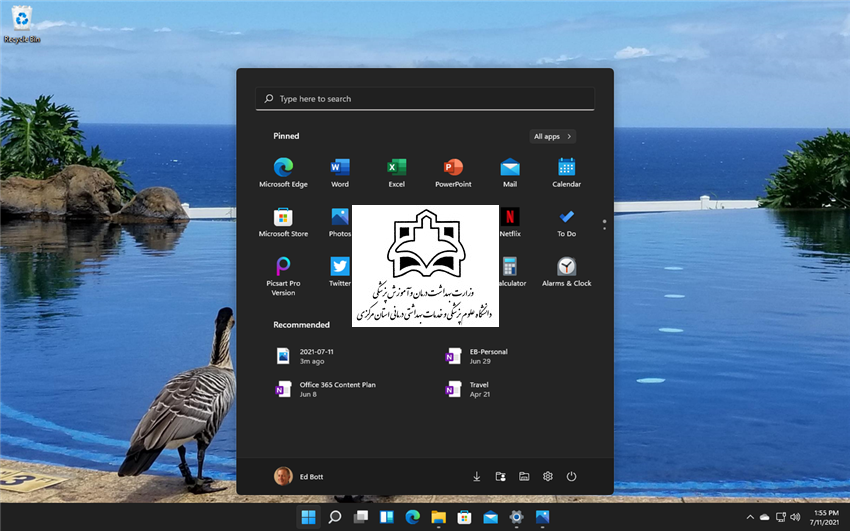This screenshot has width=850, height=531.
Task: Open the EB-Personal recommended notebook
Action: [477, 356]
